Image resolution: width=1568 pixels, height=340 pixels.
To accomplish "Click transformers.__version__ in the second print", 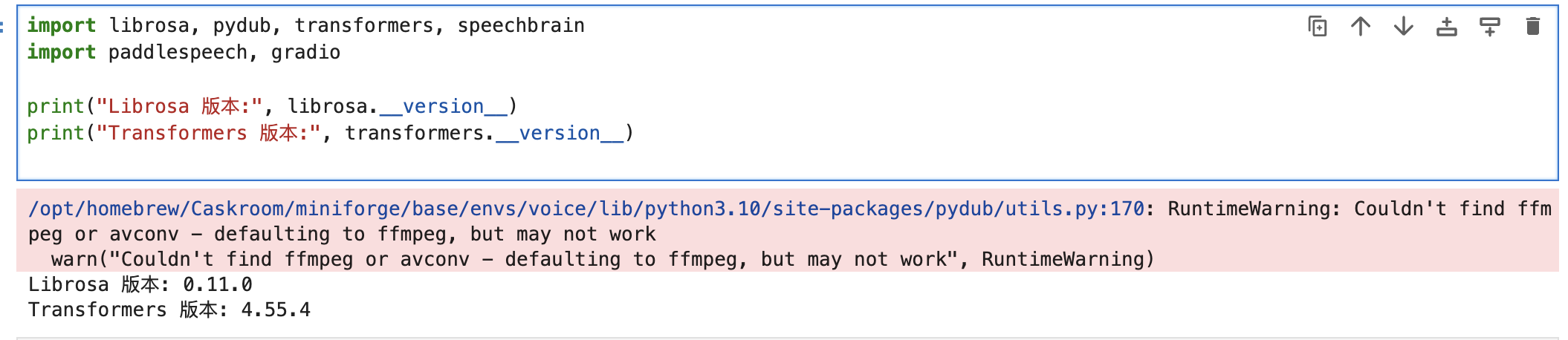I will coord(485,133).
